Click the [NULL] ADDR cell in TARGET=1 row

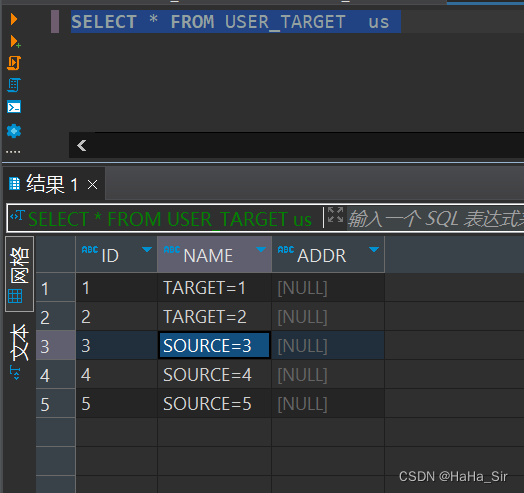[328, 287]
